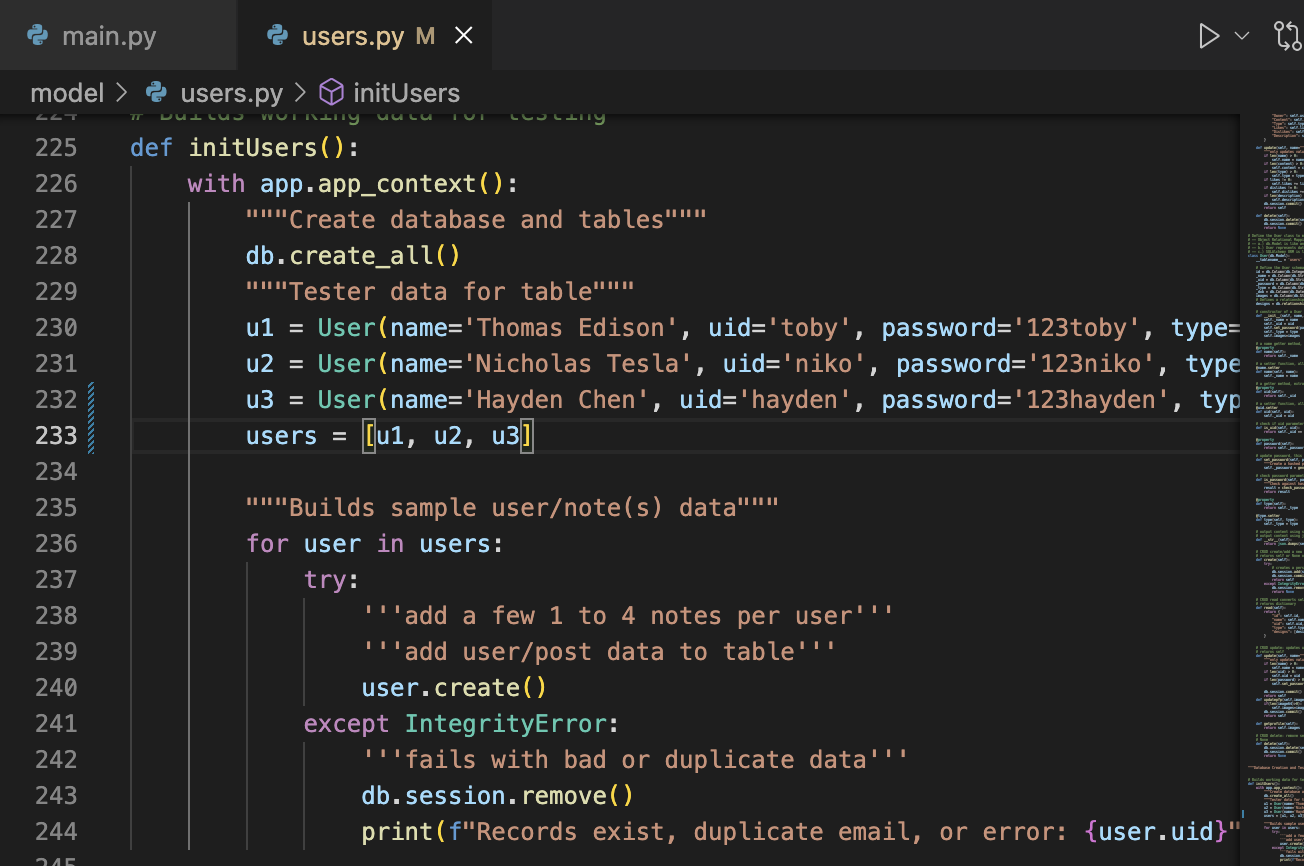Click the 'Hayden Chen' string
1304x866 pixels.
click(x=556, y=400)
